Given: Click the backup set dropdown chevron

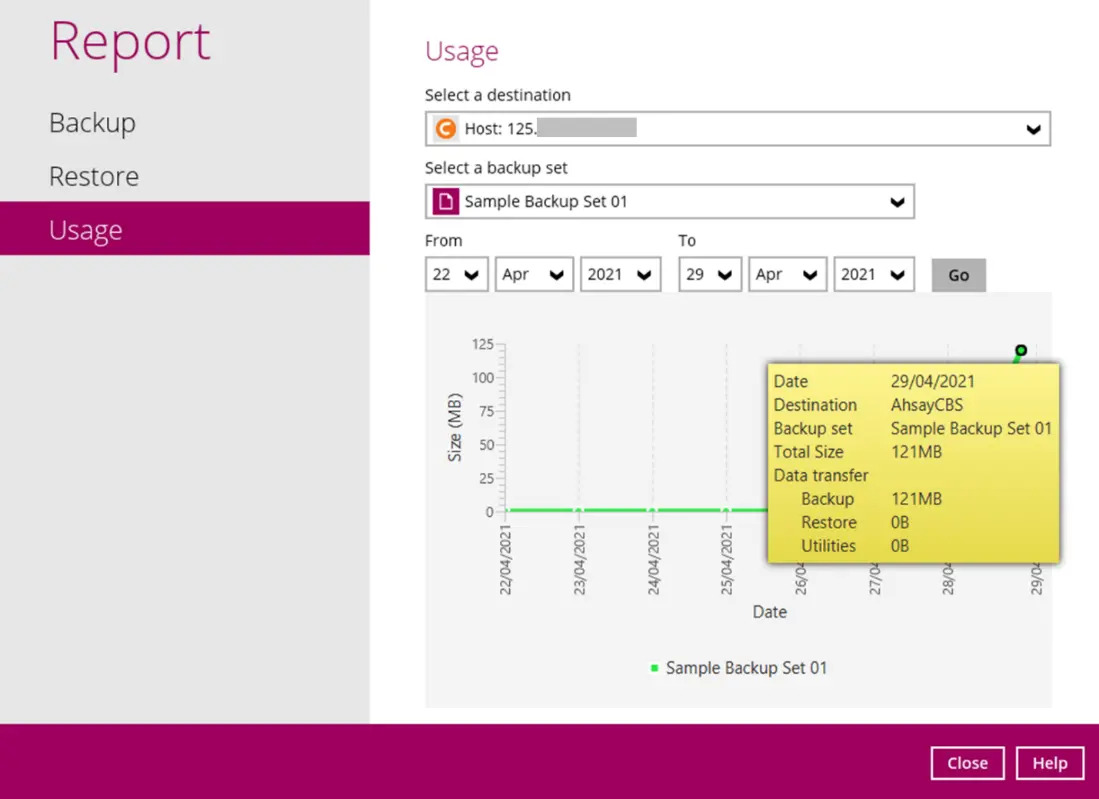Looking at the screenshot, I should 897,201.
